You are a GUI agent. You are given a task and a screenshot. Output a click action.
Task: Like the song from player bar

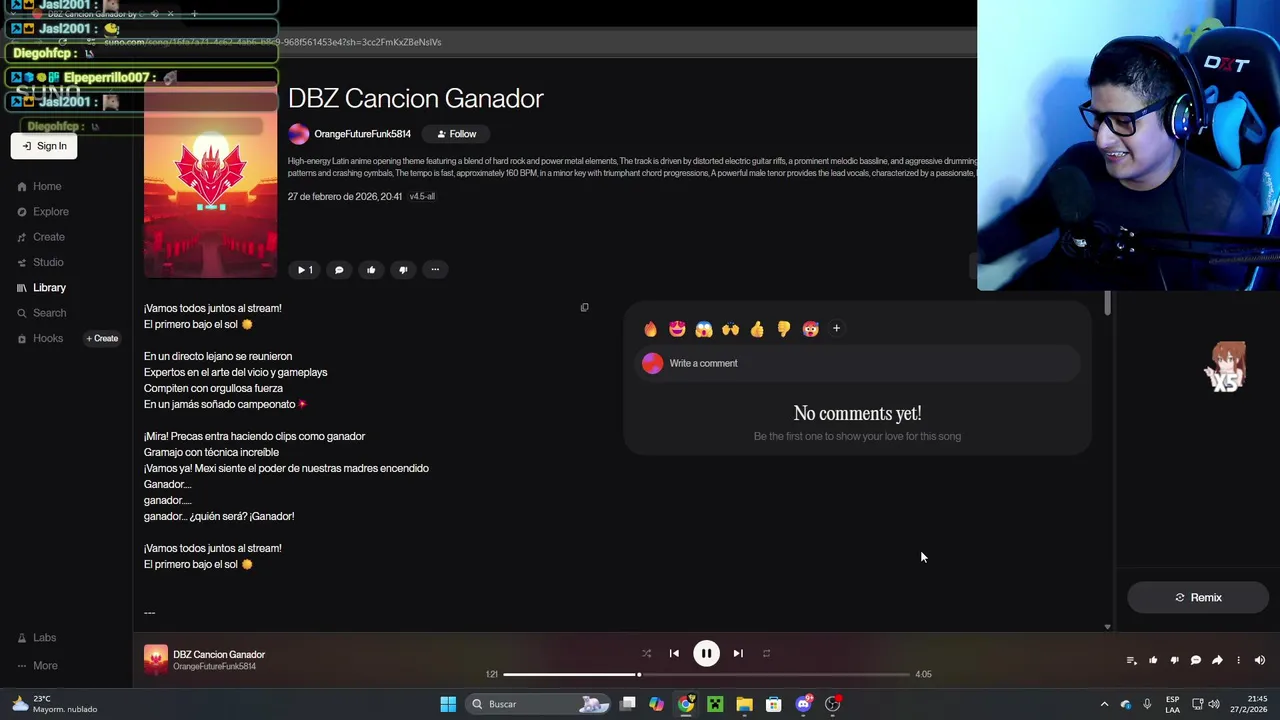coord(1153,660)
